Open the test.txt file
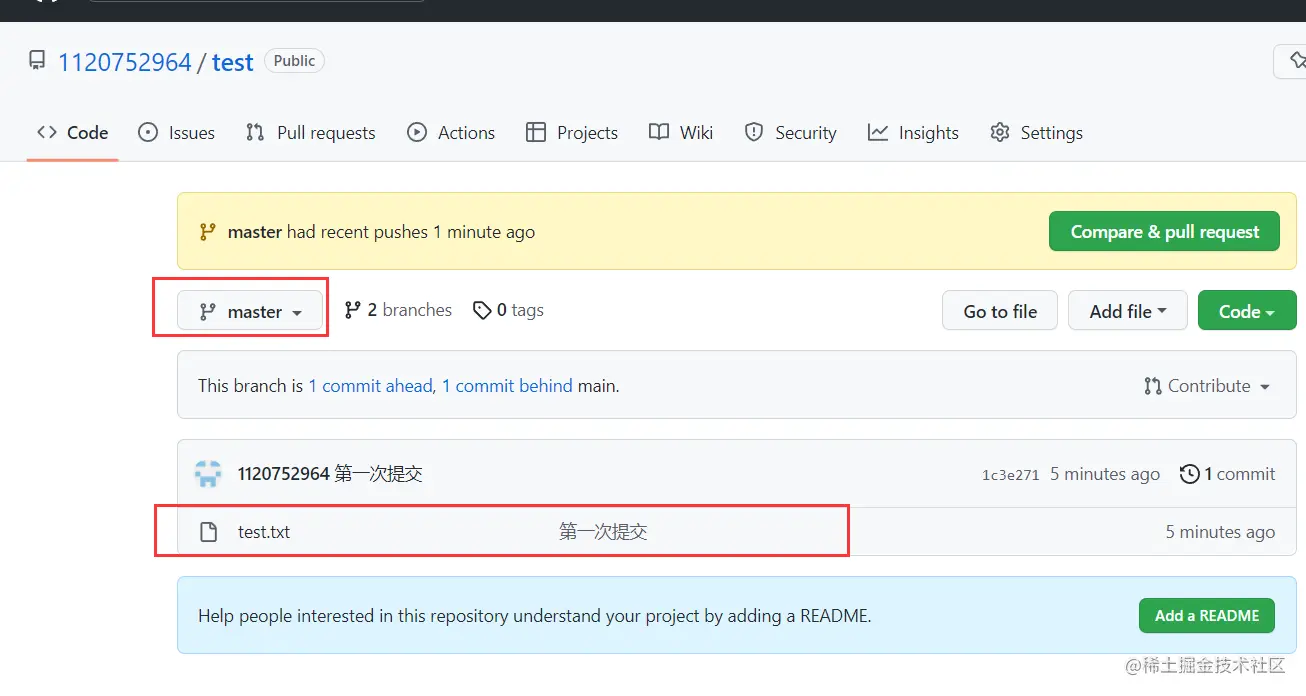 click(264, 532)
